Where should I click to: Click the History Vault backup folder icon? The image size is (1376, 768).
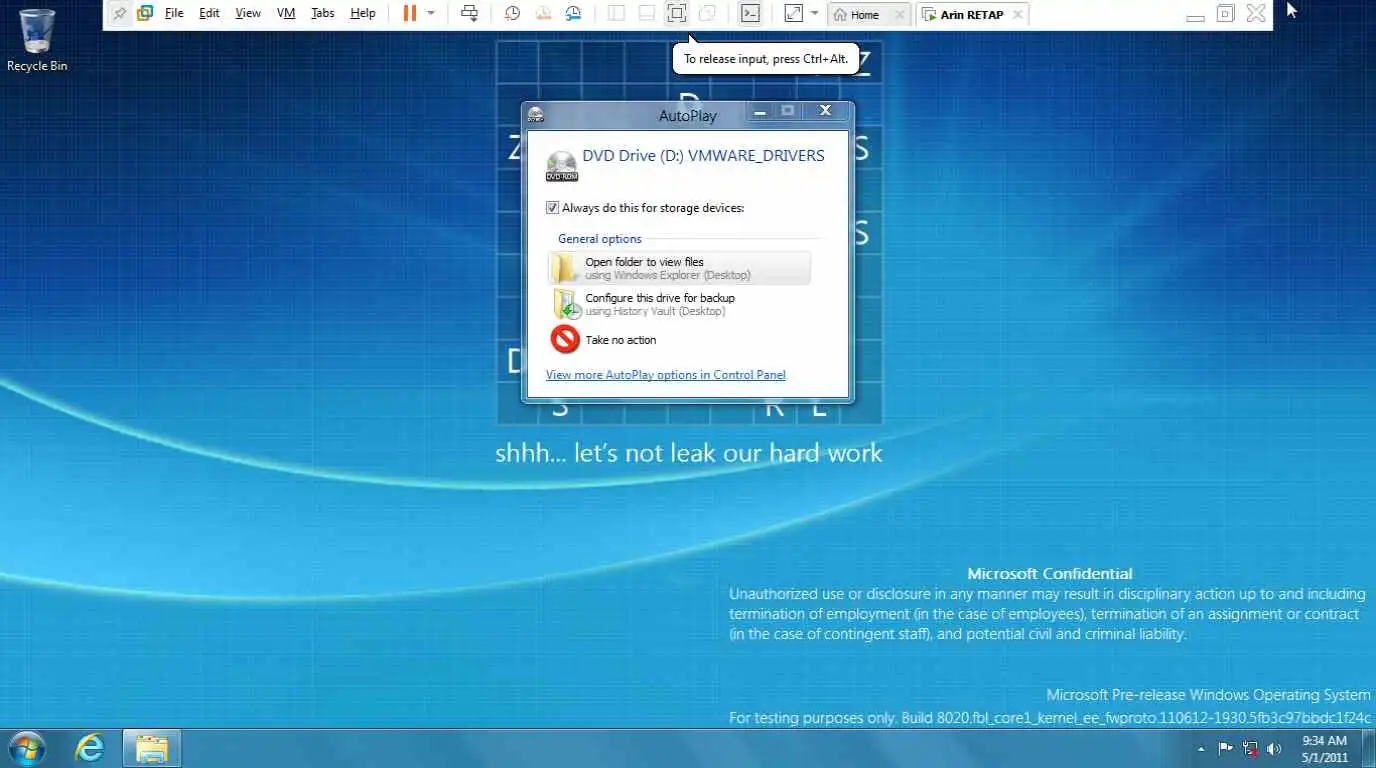567,304
